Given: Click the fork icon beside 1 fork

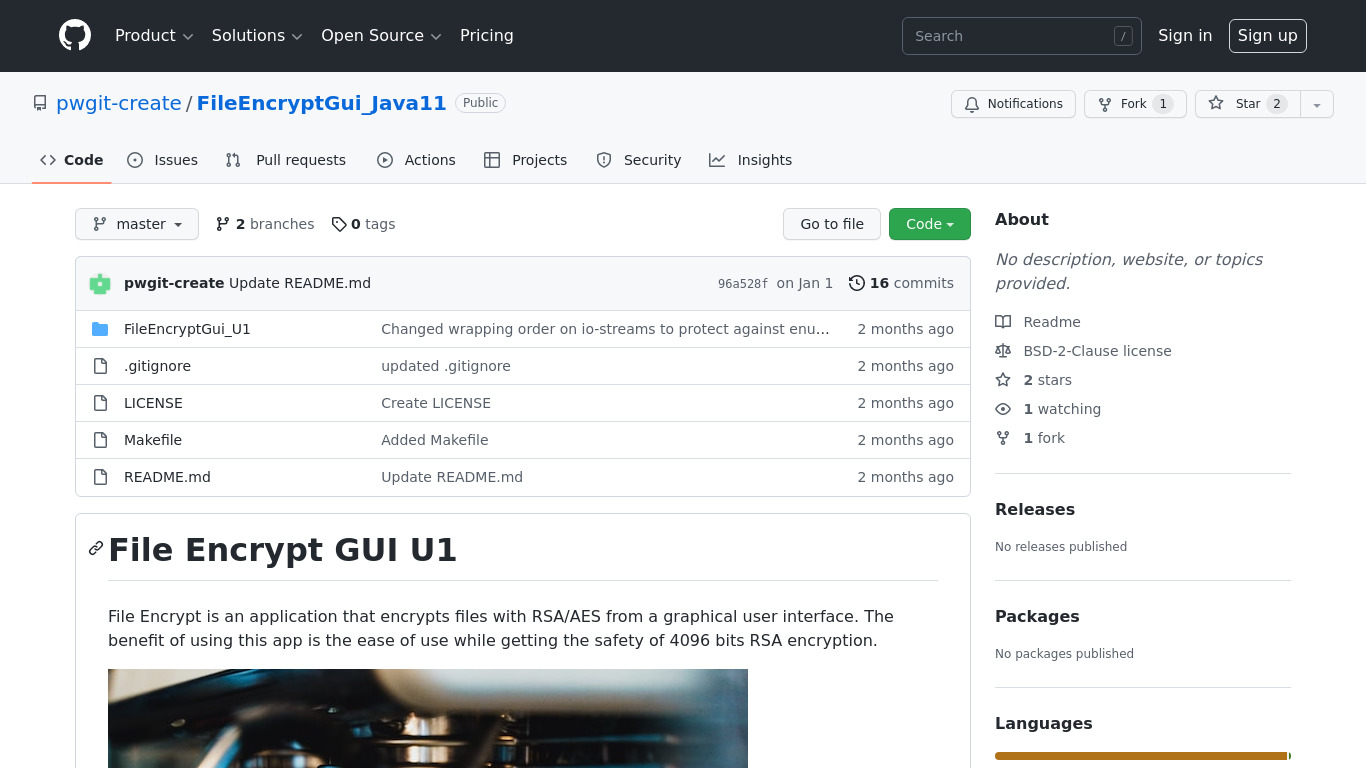Looking at the screenshot, I should click(1003, 438).
